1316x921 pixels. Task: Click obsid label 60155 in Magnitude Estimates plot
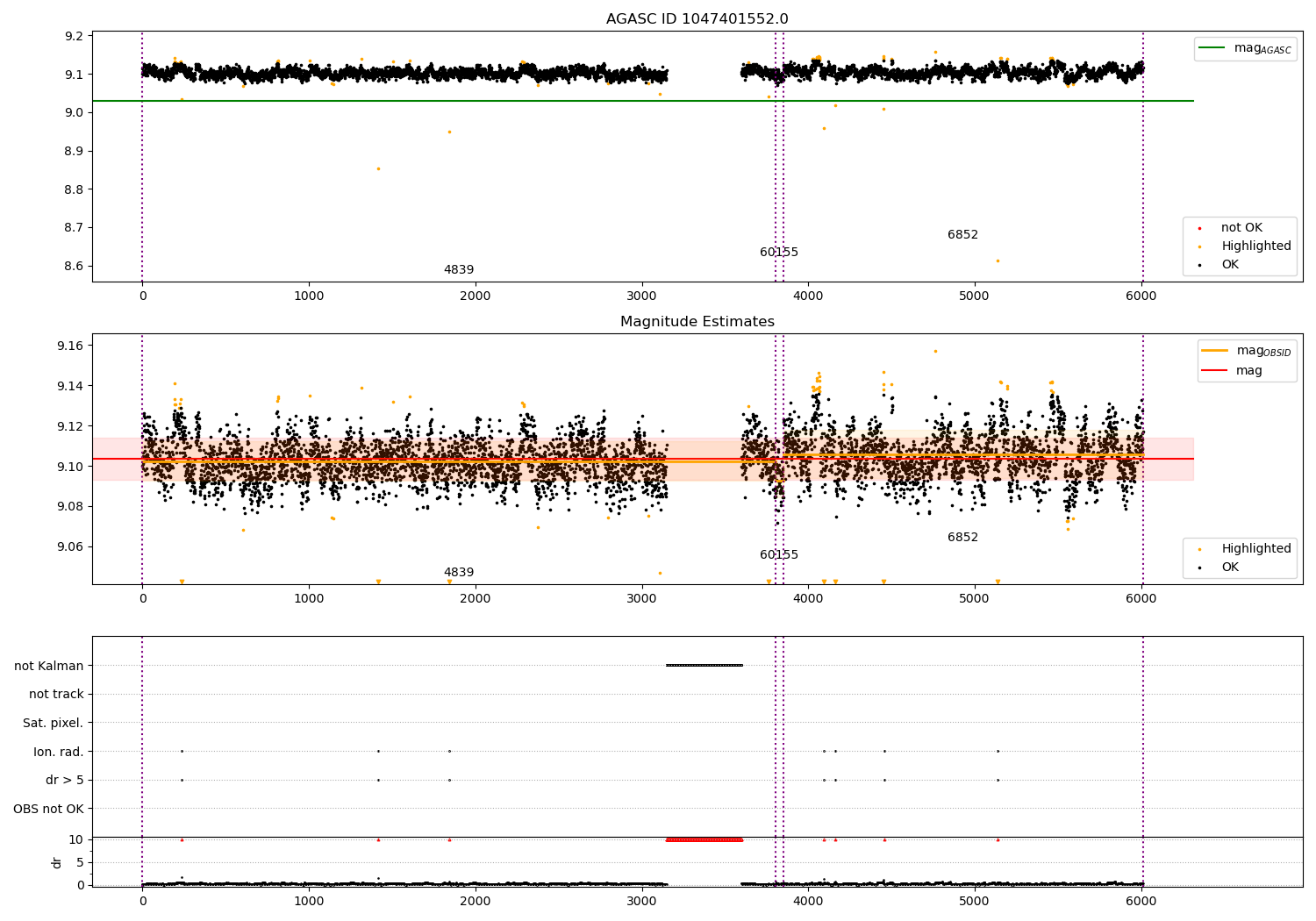click(x=779, y=555)
